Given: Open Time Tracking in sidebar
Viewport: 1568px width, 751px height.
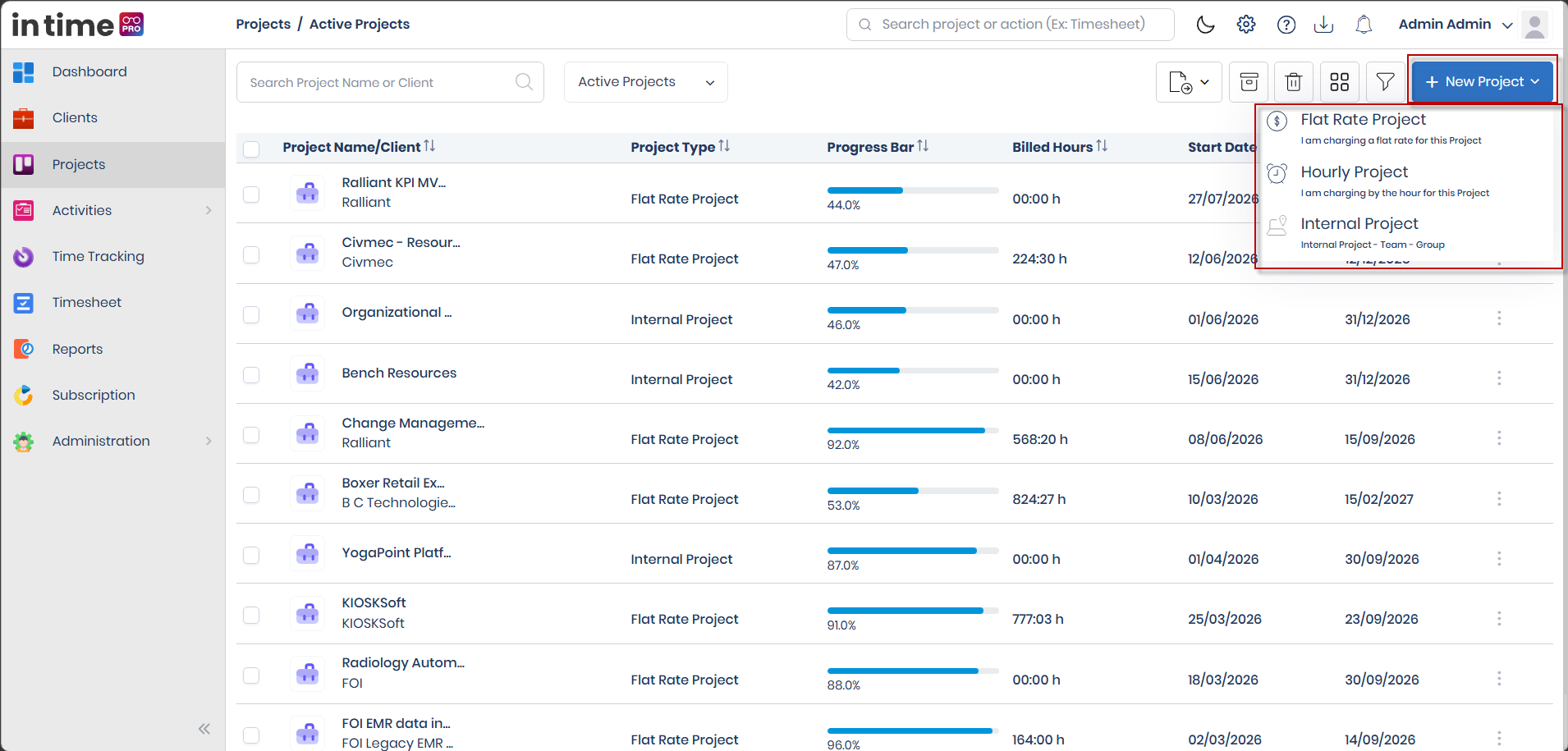Looking at the screenshot, I should click(113, 257).
